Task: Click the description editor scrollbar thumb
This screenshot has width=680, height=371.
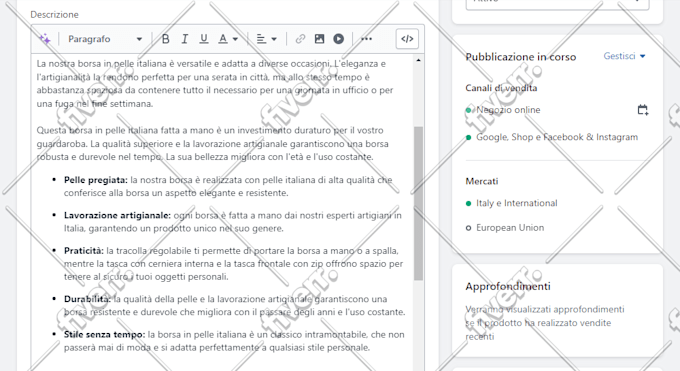Action: (418, 204)
